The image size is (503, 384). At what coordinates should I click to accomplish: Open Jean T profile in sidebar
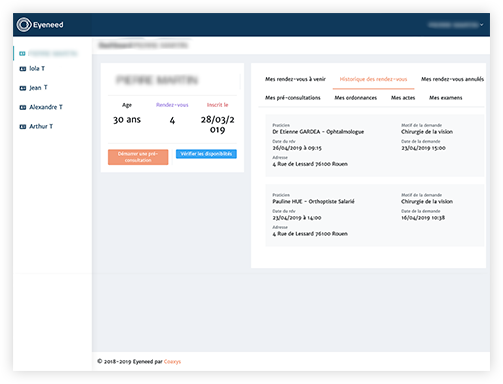[x=38, y=88]
